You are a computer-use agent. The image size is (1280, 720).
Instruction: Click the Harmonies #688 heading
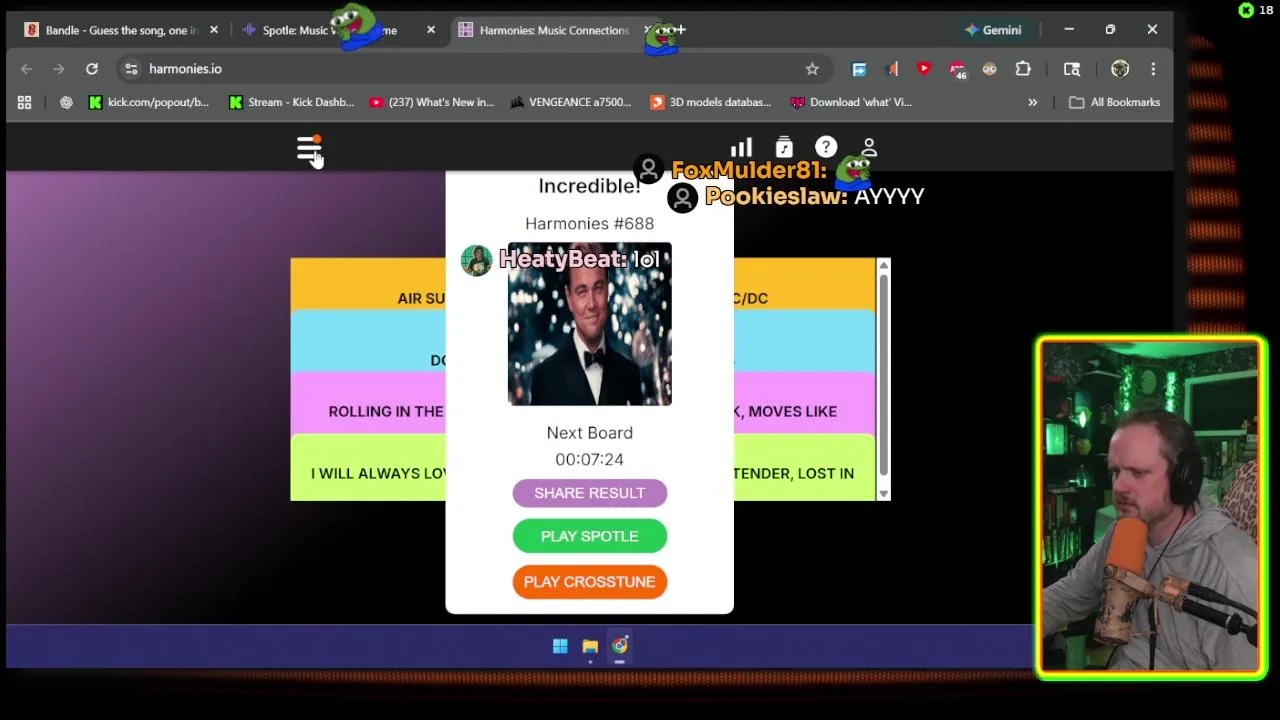coord(589,224)
